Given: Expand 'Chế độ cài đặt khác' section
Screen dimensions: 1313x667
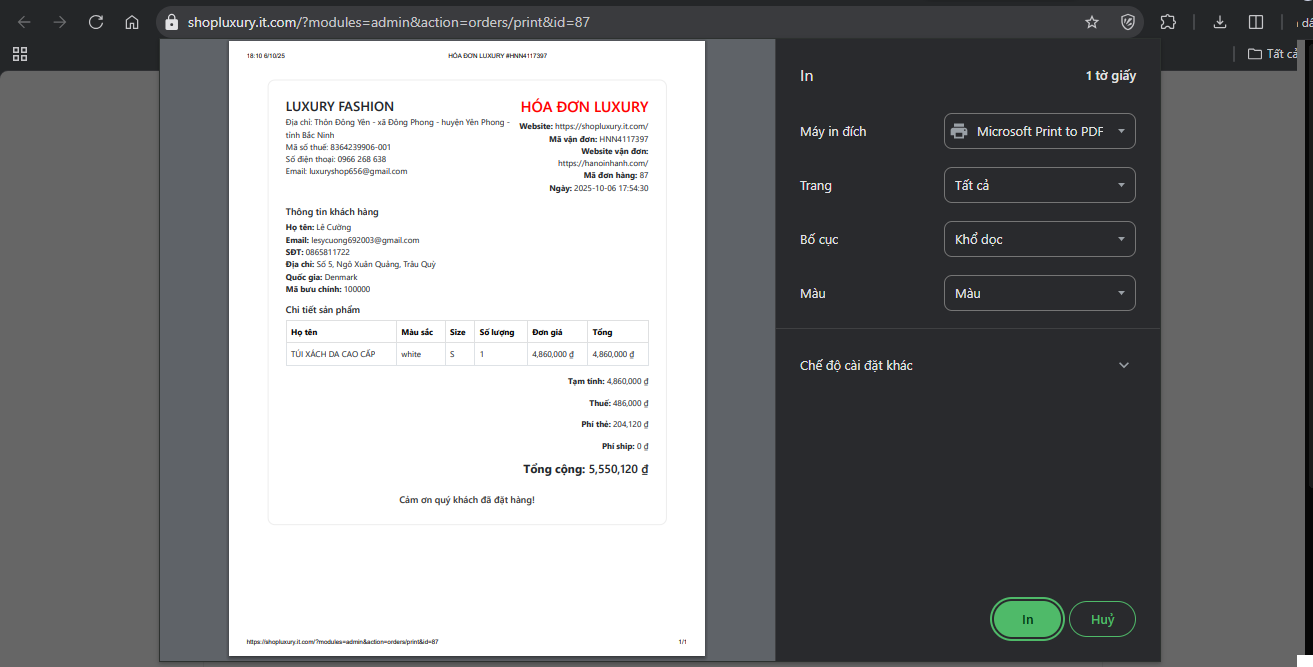Looking at the screenshot, I should point(967,365).
